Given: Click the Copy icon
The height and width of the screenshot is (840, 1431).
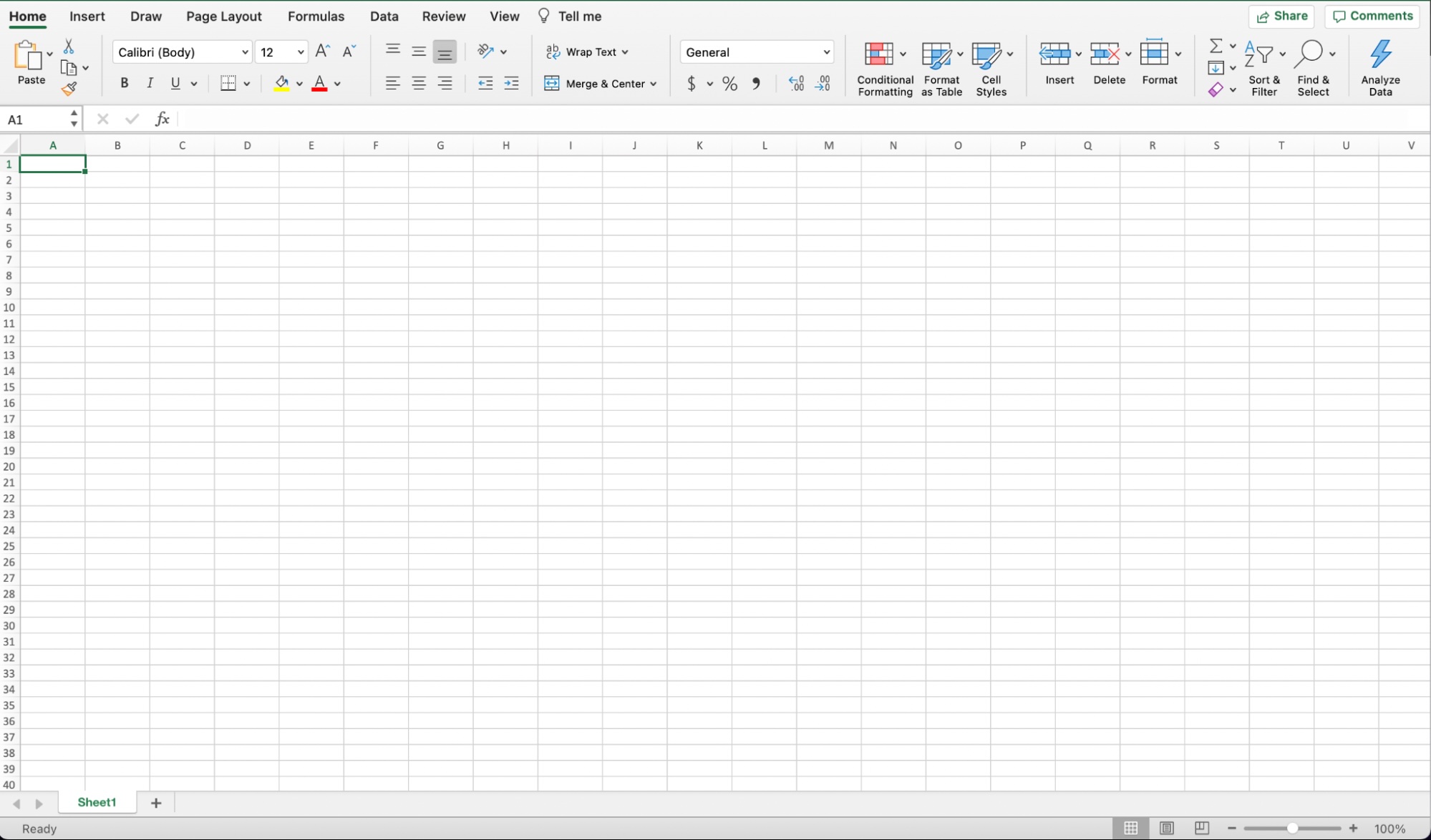Looking at the screenshot, I should [x=69, y=68].
